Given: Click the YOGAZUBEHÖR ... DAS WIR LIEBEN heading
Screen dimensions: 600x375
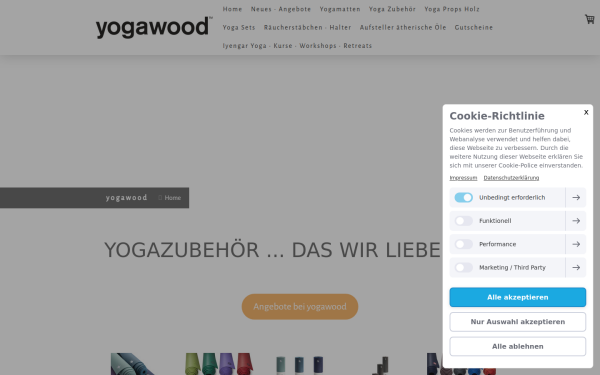Looking at the screenshot, I should (273, 250).
